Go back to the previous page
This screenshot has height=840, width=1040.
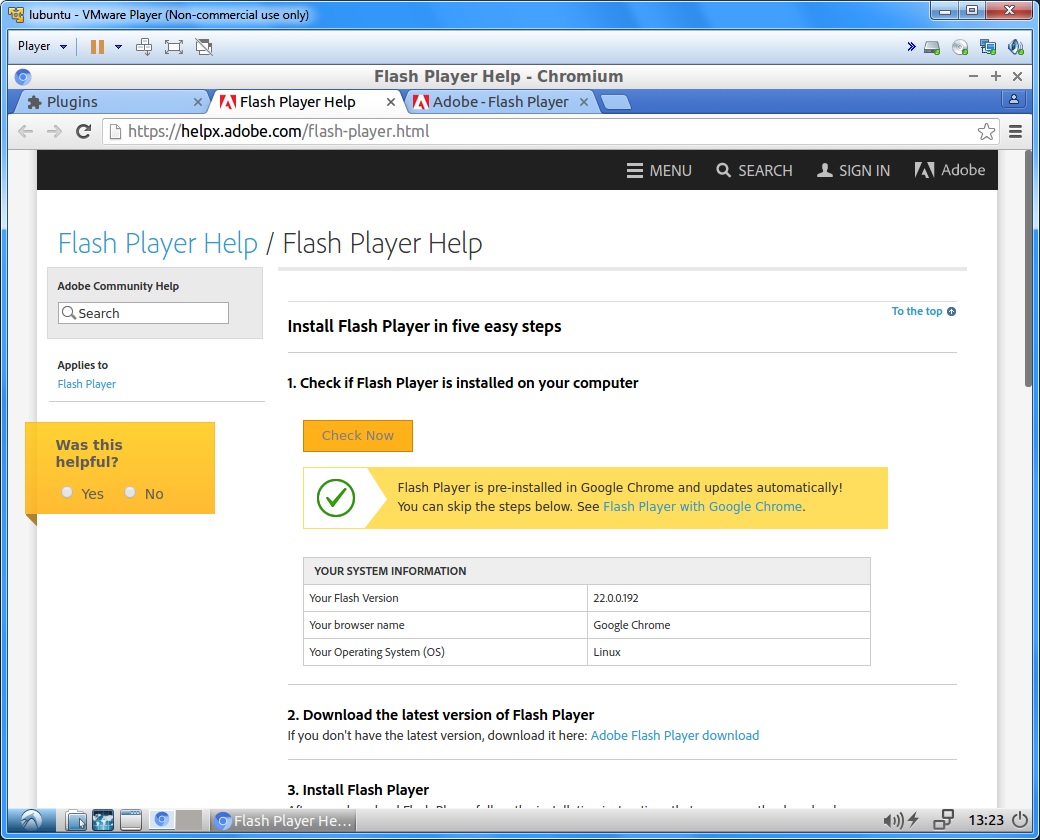pos(25,131)
